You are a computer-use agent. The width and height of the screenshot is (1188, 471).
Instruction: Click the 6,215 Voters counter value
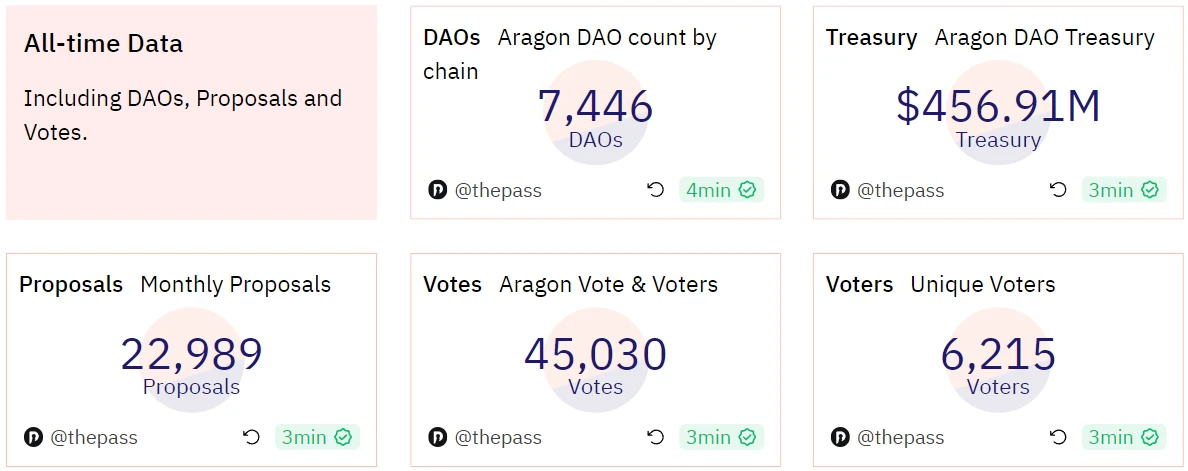[x=998, y=355]
